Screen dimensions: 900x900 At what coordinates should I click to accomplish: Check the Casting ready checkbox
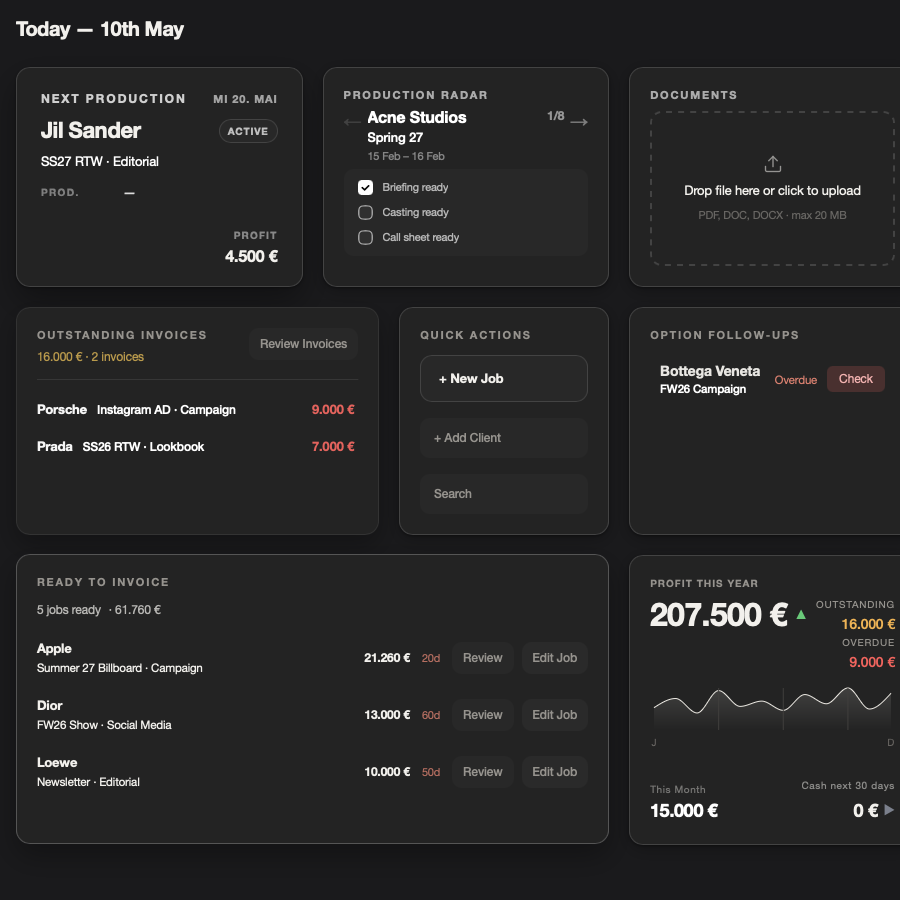[x=365, y=212]
